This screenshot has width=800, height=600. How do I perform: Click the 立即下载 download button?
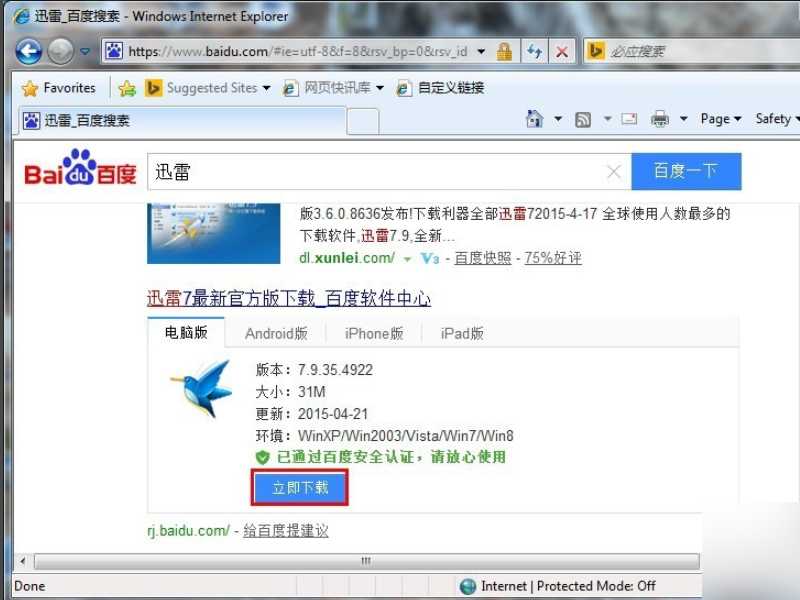300,488
